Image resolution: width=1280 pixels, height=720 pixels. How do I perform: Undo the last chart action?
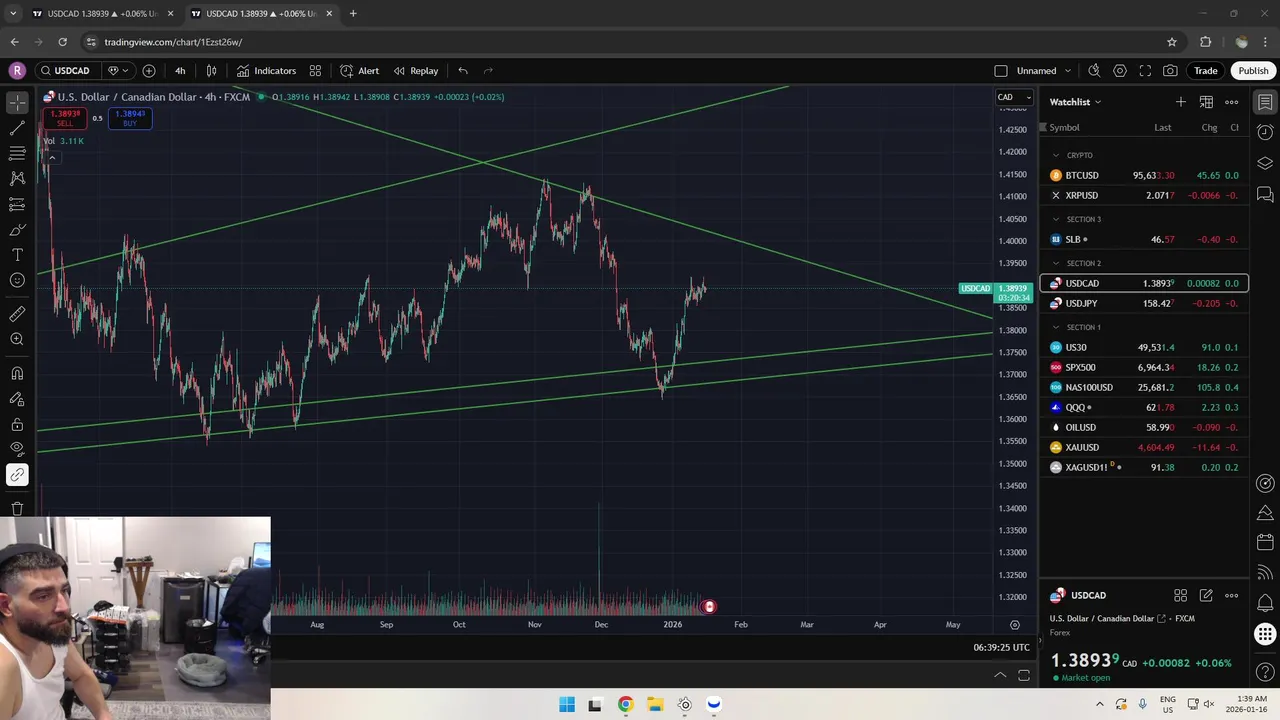(x=463, y=71)
